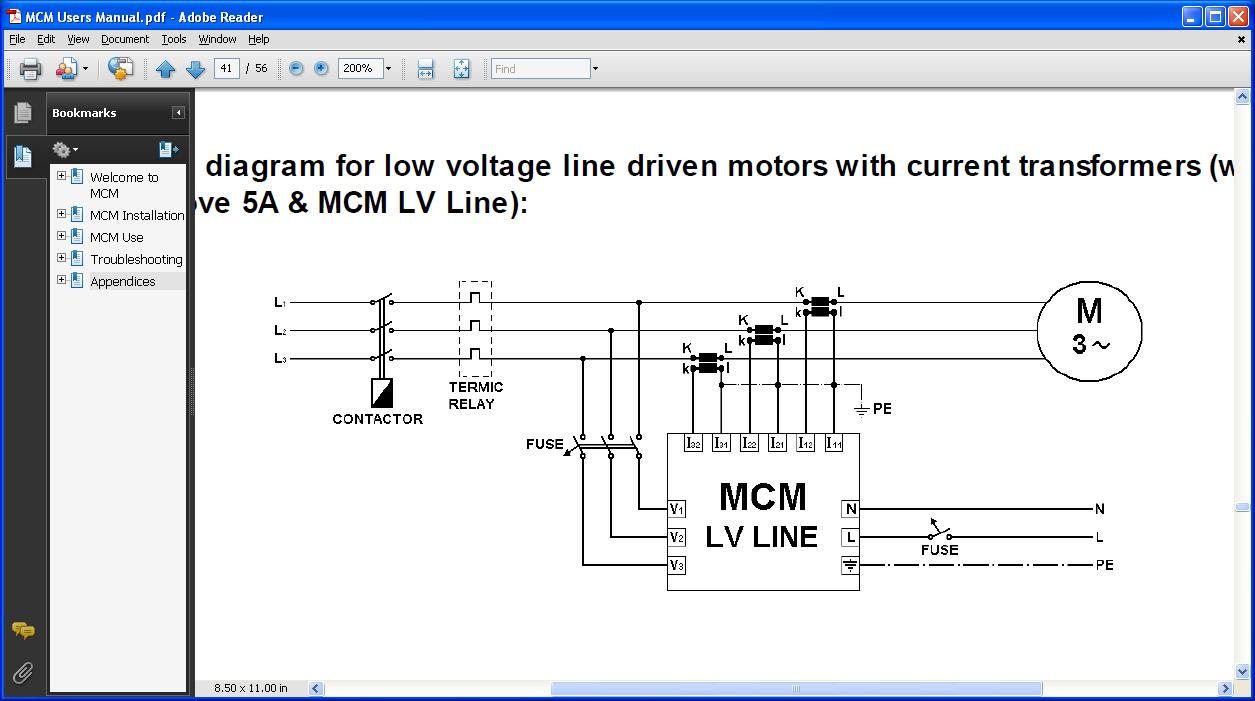Go to next page with down arrow
The height and width of the screenshot is (701, 1255).
coord(195,69)
